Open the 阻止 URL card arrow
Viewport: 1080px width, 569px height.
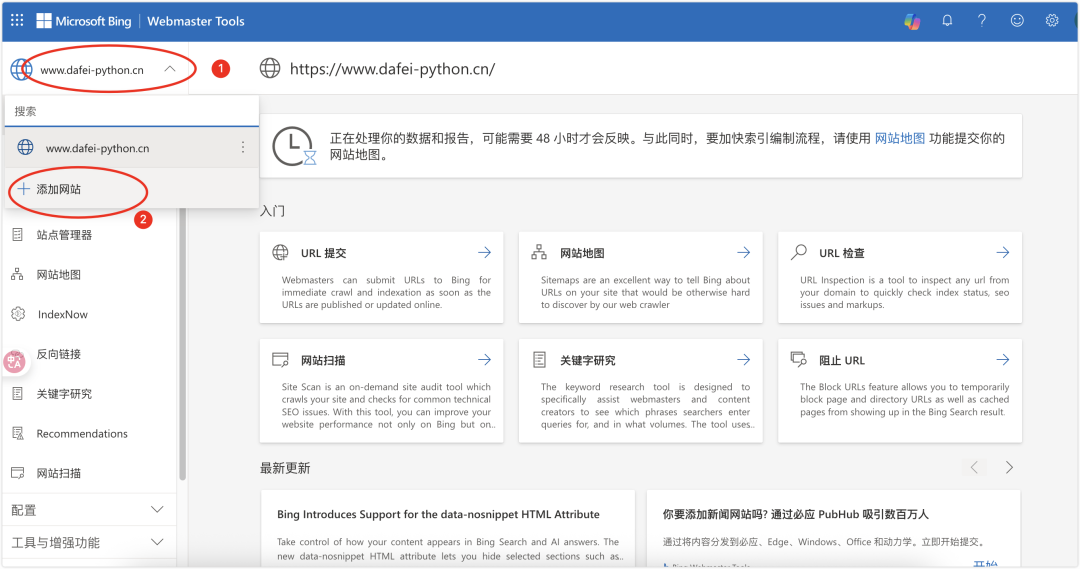(x=1003, y=360)
